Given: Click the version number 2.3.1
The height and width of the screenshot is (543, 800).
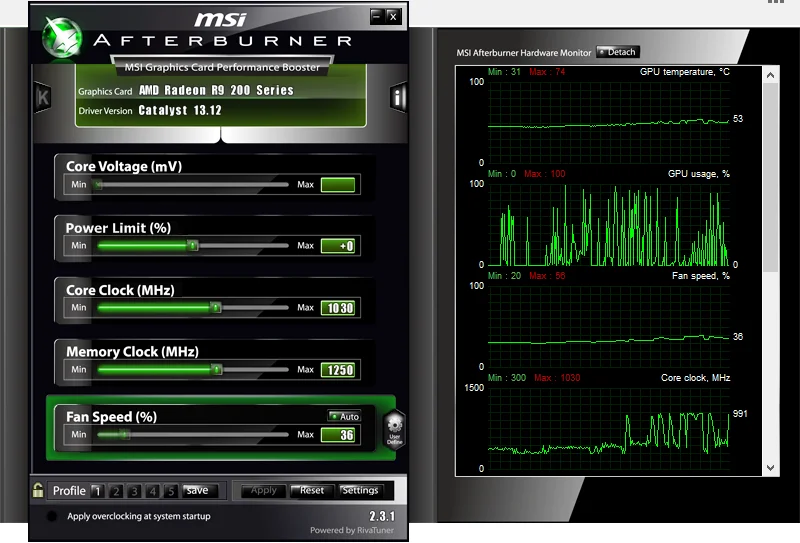Looking at the screenshot, I should (x=382, y=516).
